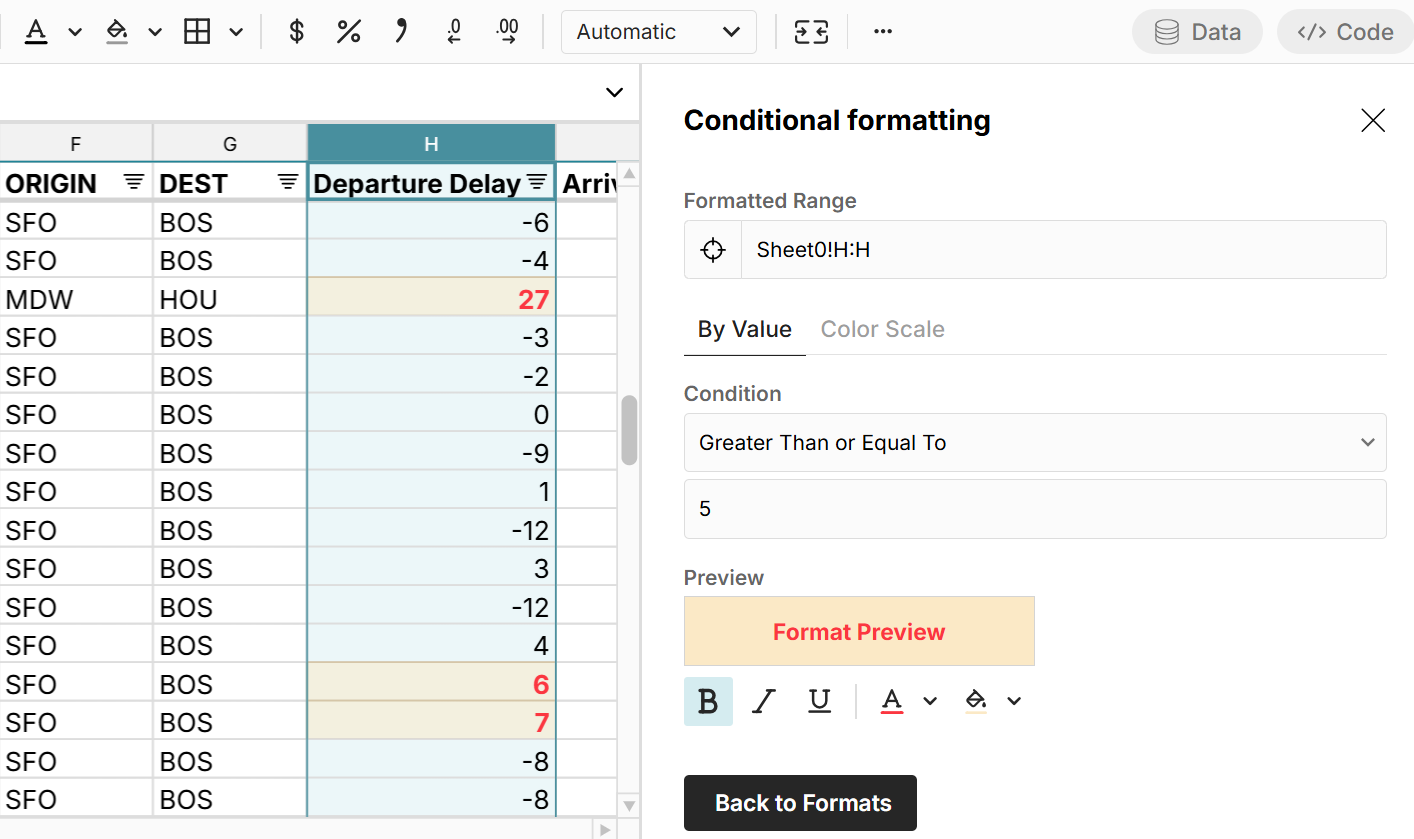This screenshot has height=839, width=1414.
Task: Open the filter icon on Departure Delay column
Action: 538,182
